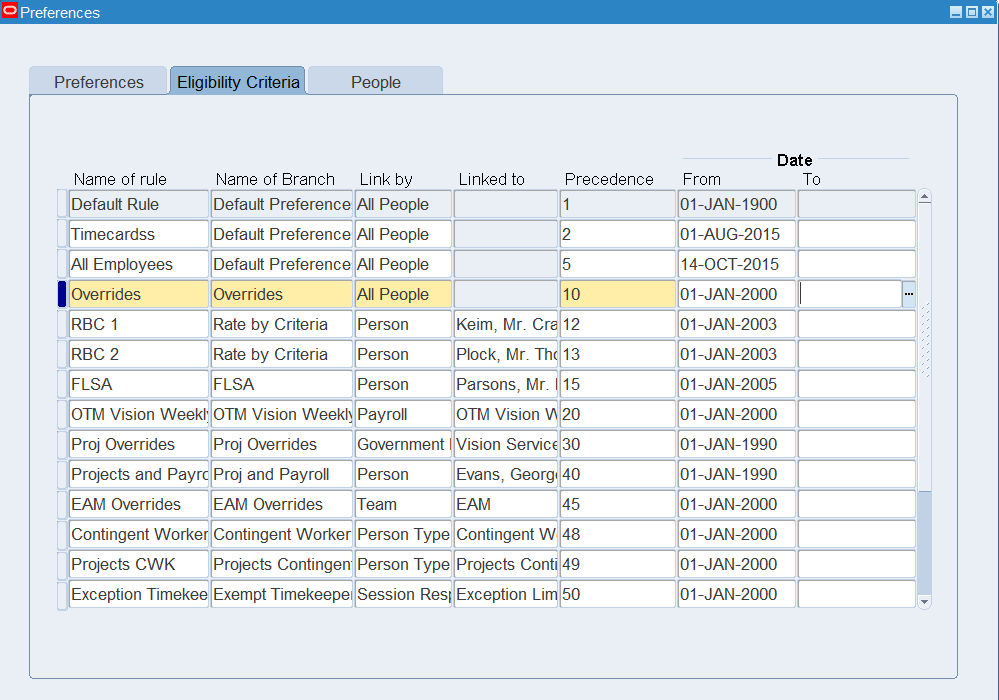999x700 pixels.
Task: Click the From date 01-JAN-1900
Action: (x=737, y=204)
